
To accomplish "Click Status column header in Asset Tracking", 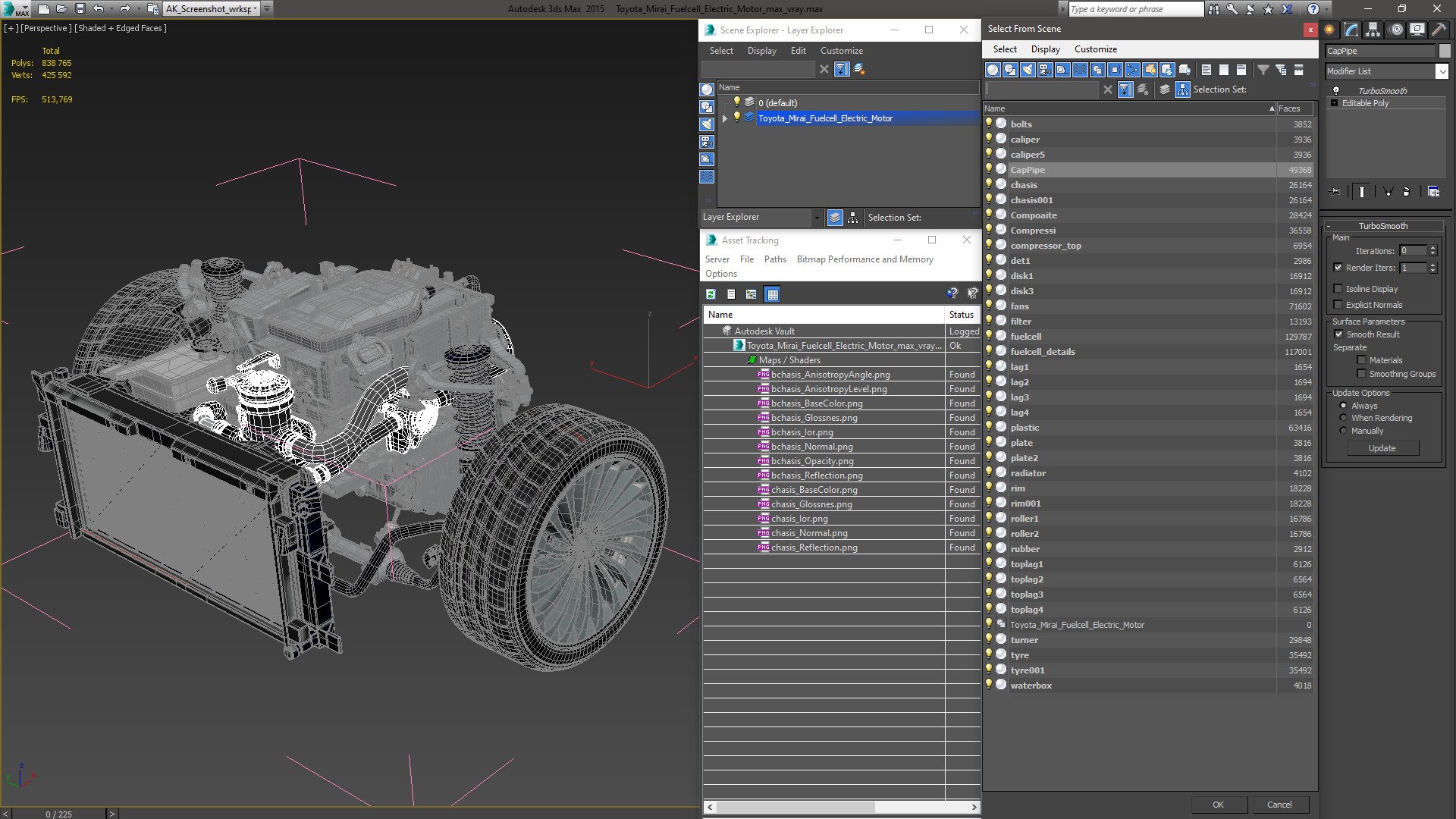I will [x=962, y=315].
